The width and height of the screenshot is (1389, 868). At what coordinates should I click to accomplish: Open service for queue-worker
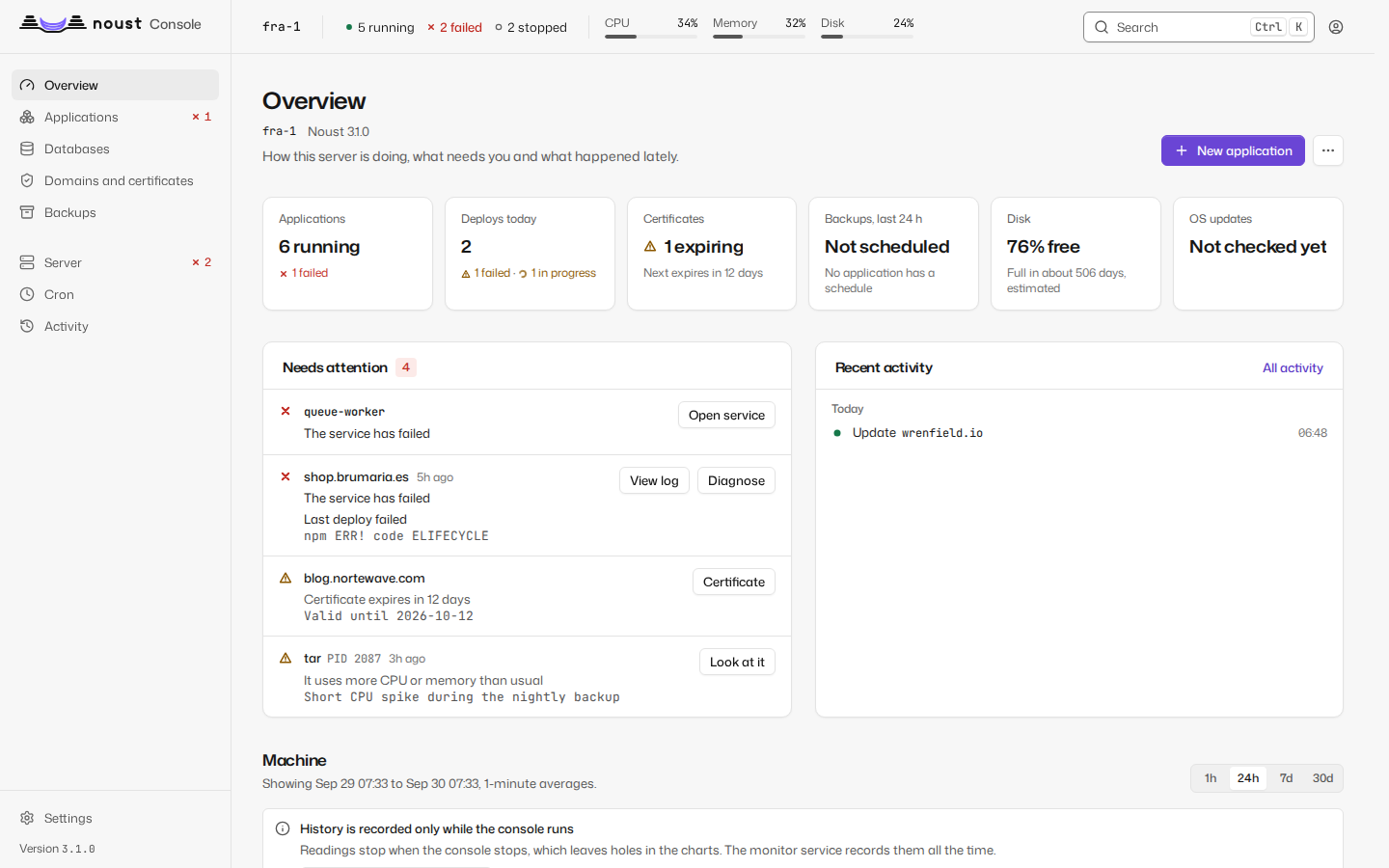(726, 415)
